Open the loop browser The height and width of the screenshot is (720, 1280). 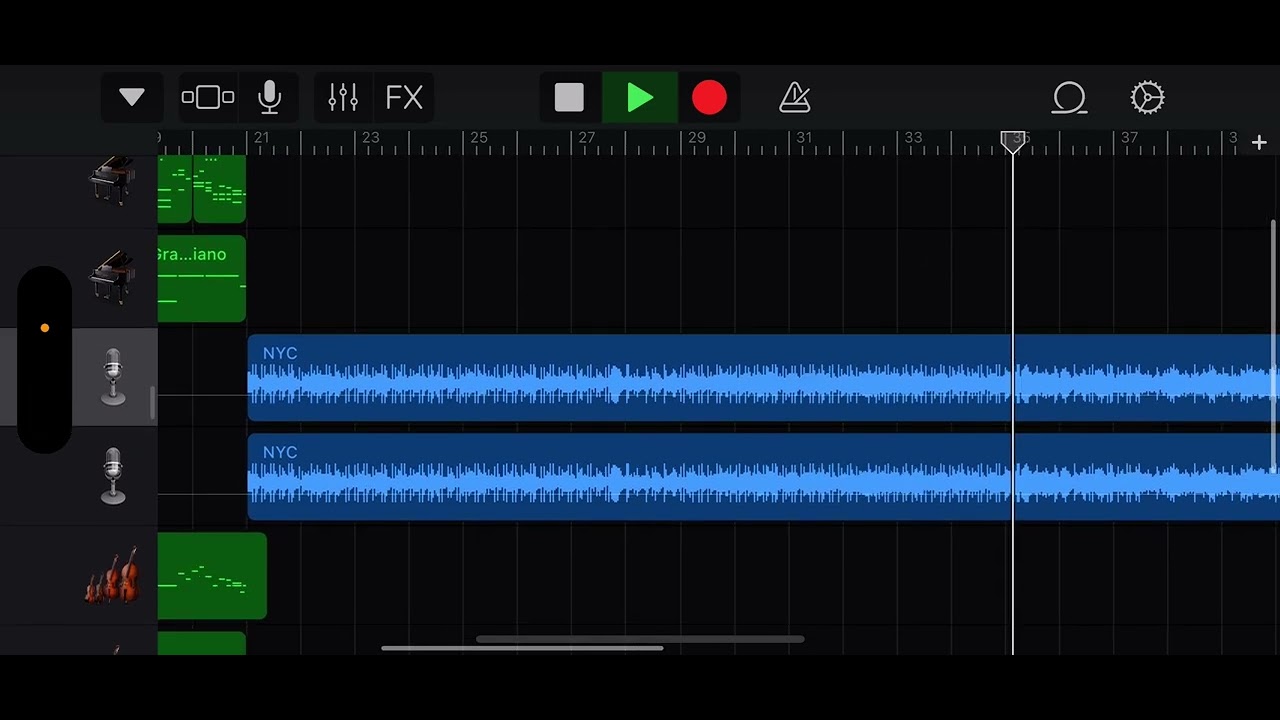(x=1069, y=98)
